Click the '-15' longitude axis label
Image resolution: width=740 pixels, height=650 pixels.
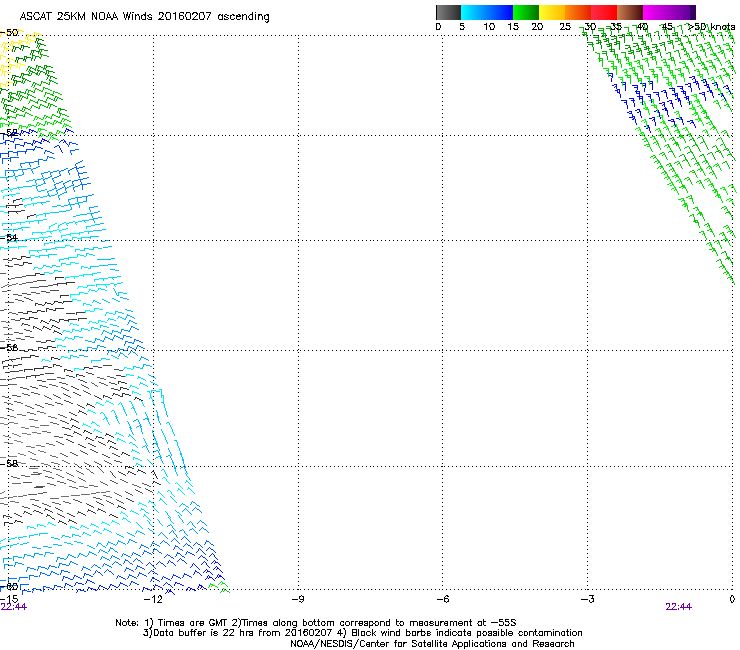coord(9,599)
